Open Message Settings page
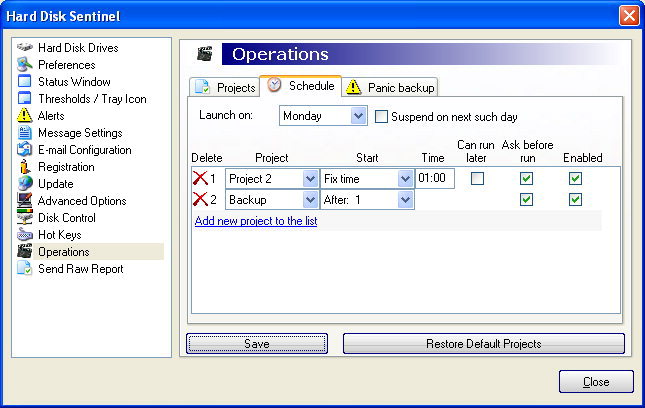This screenshot has width=645, height=408. [x=80, y=133]
